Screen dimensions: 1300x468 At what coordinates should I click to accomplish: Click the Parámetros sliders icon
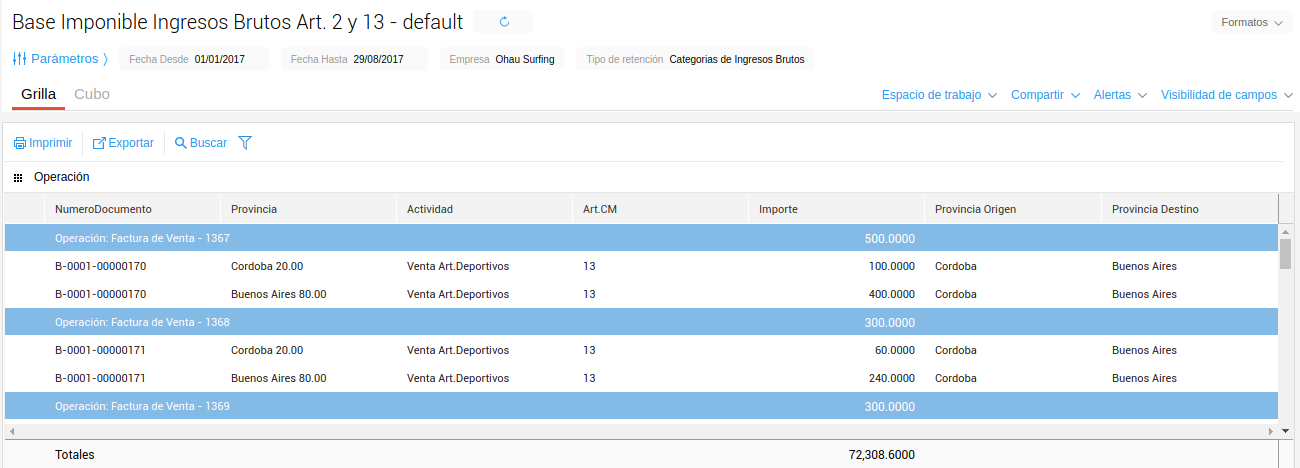(19, 59)
